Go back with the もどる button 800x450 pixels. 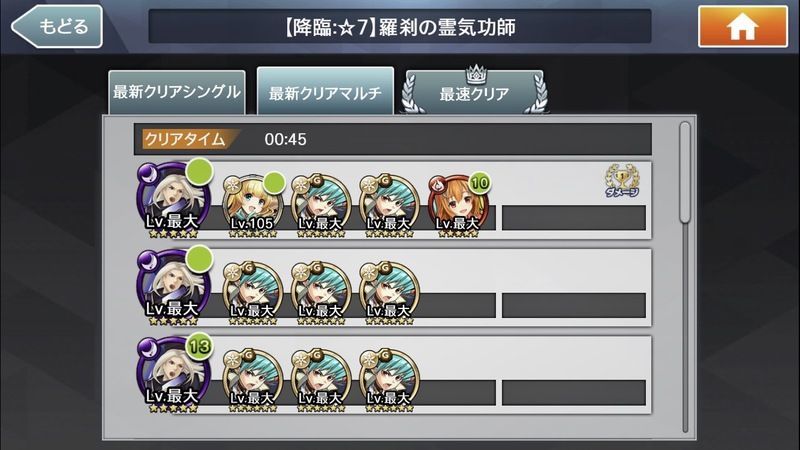click(57, 27)
